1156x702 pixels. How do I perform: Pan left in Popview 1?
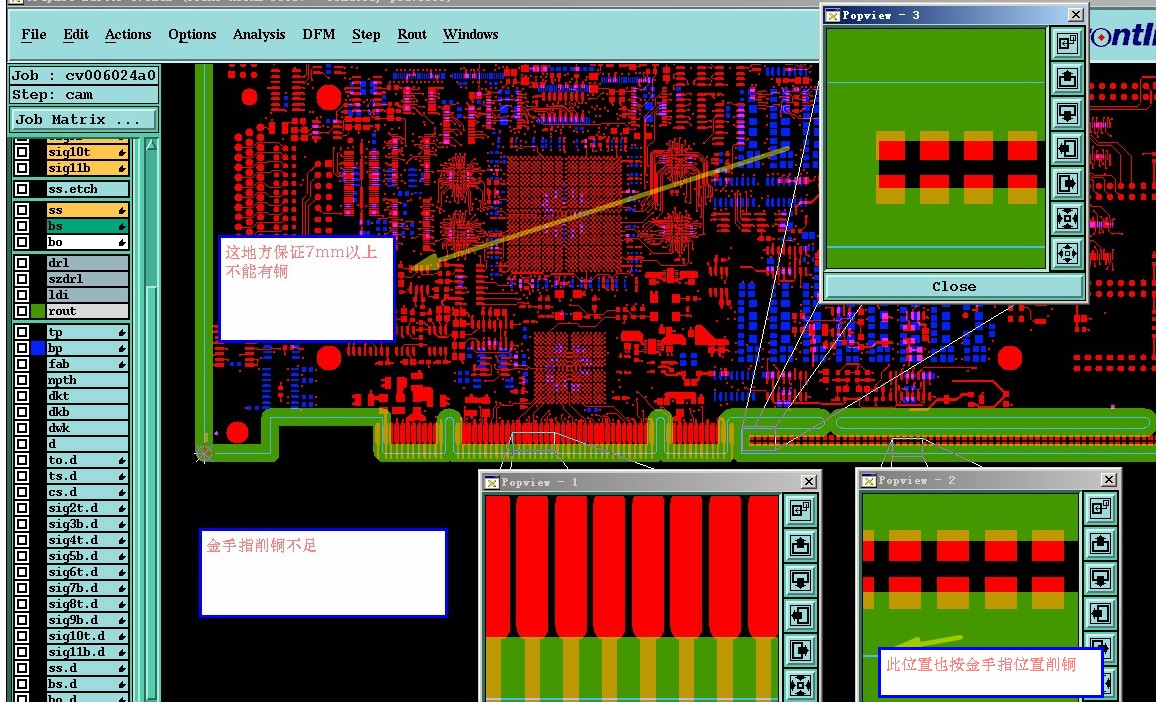pos(801,615)
